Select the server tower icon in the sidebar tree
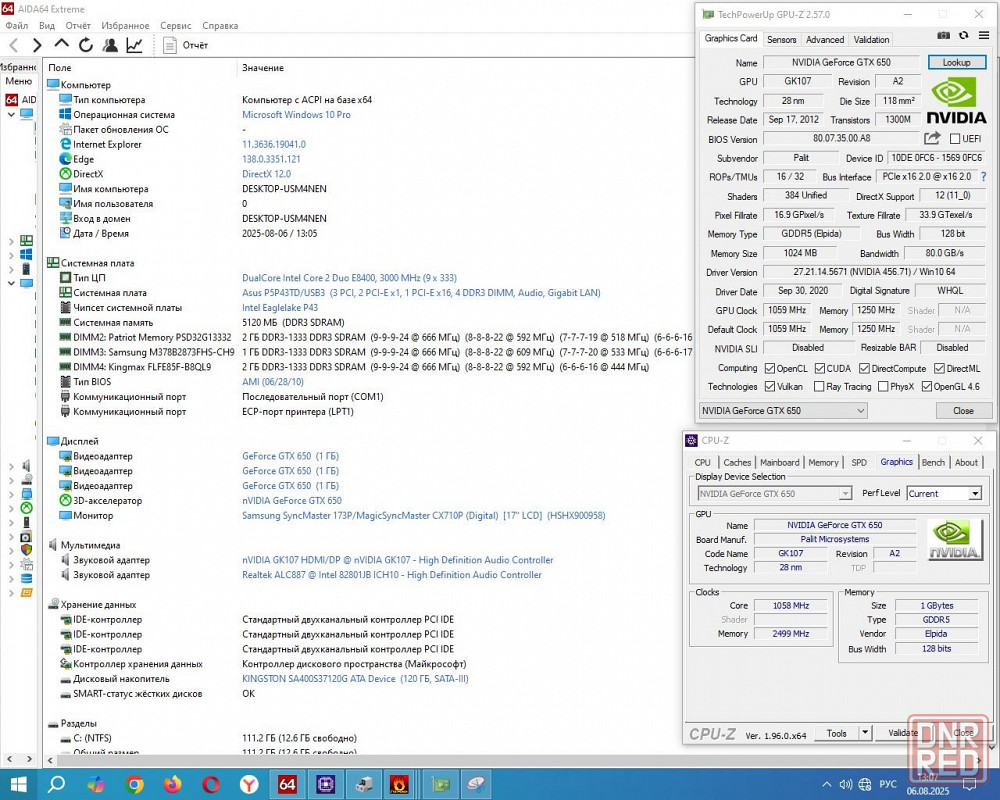Viewport: 1000px width, 800px height. [26, 269]
